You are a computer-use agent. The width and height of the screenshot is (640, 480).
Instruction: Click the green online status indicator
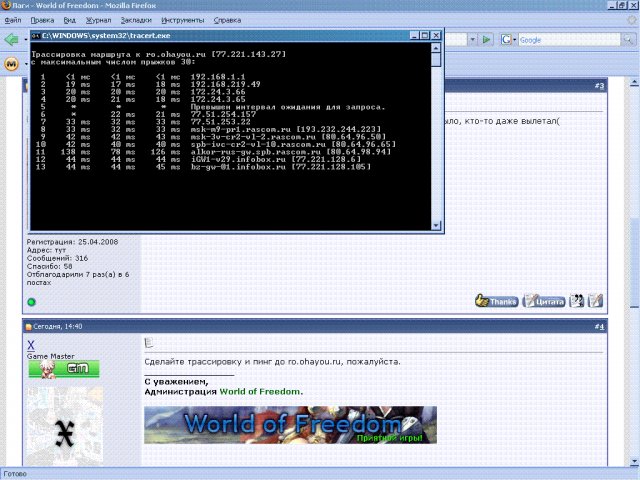pyautogui.click(x=31, y=302)
